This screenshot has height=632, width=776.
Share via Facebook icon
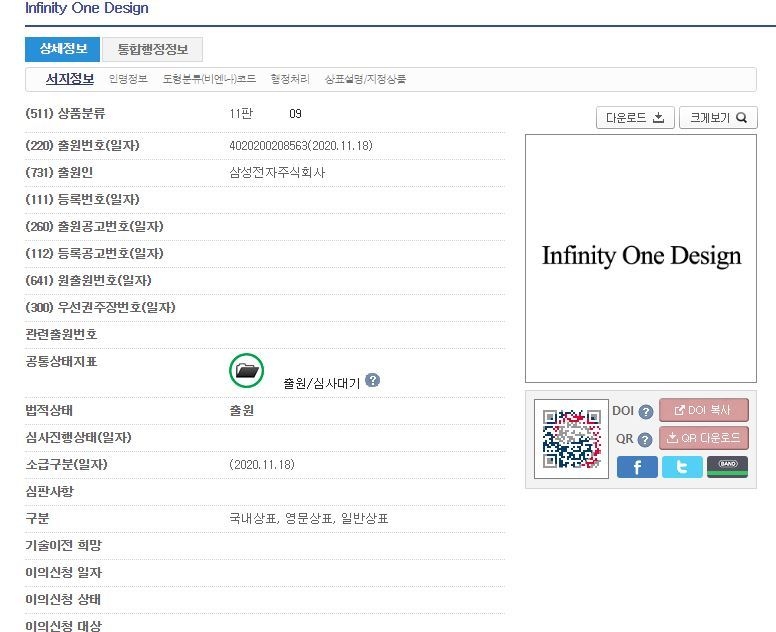(x=637, y=467)
